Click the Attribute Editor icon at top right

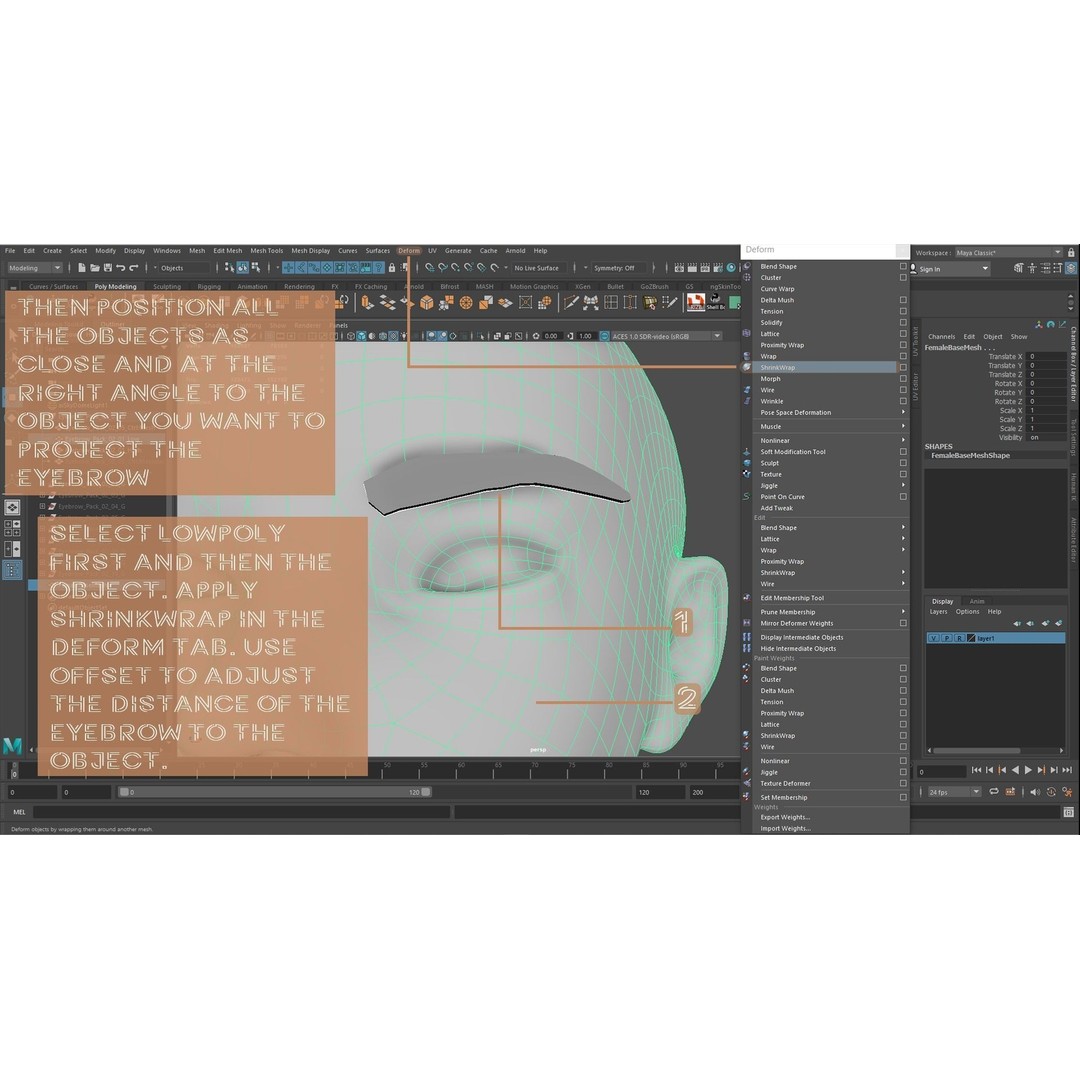[x=1046, y=268]
